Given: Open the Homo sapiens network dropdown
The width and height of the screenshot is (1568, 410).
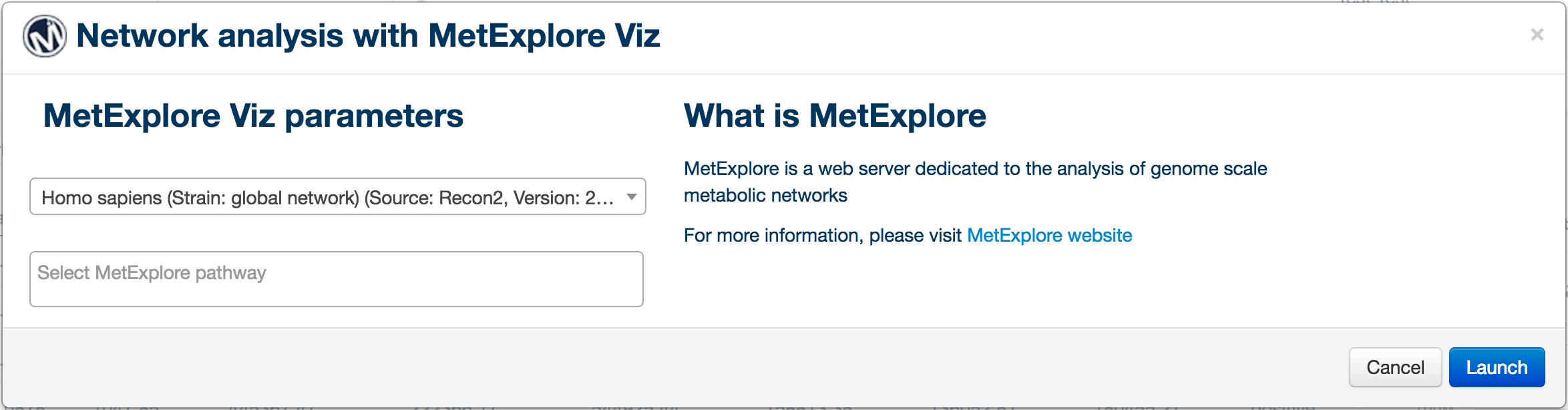Looking at the screenshot, I should (x=337, y=196).
